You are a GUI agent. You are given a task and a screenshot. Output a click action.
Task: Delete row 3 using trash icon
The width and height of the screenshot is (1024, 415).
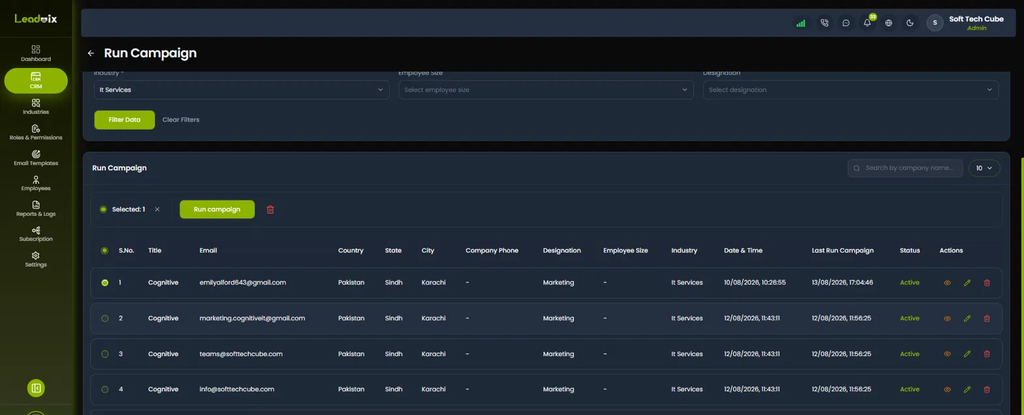click(987, 354)
